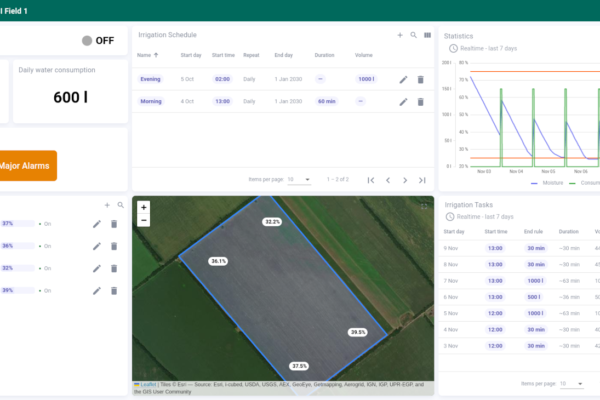
Task: Sort schedule by Name column
Action: click(143, 55)
